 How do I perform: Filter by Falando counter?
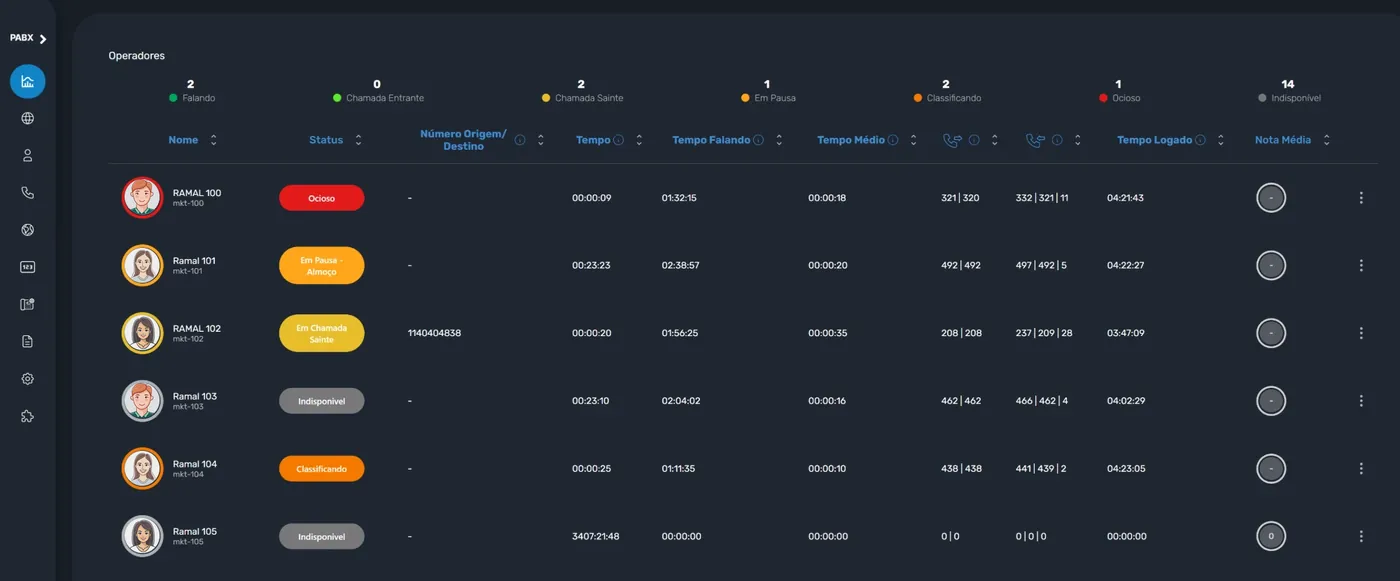tap(191, 91)
